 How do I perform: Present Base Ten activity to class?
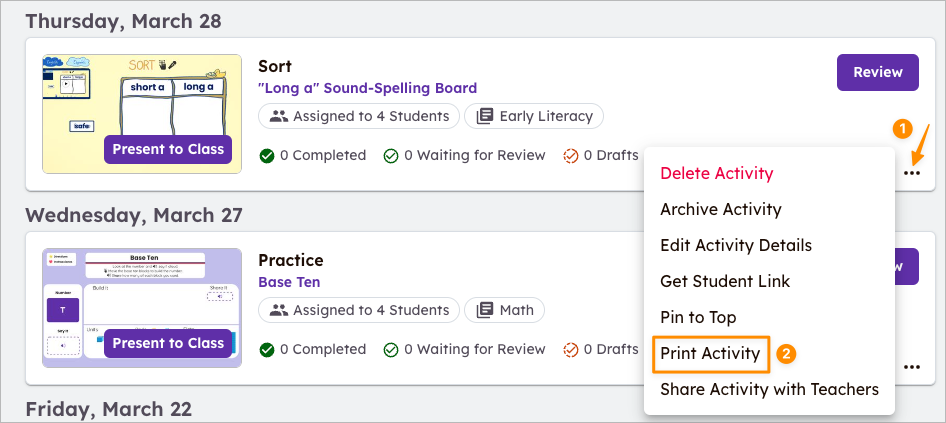point(168,343)
